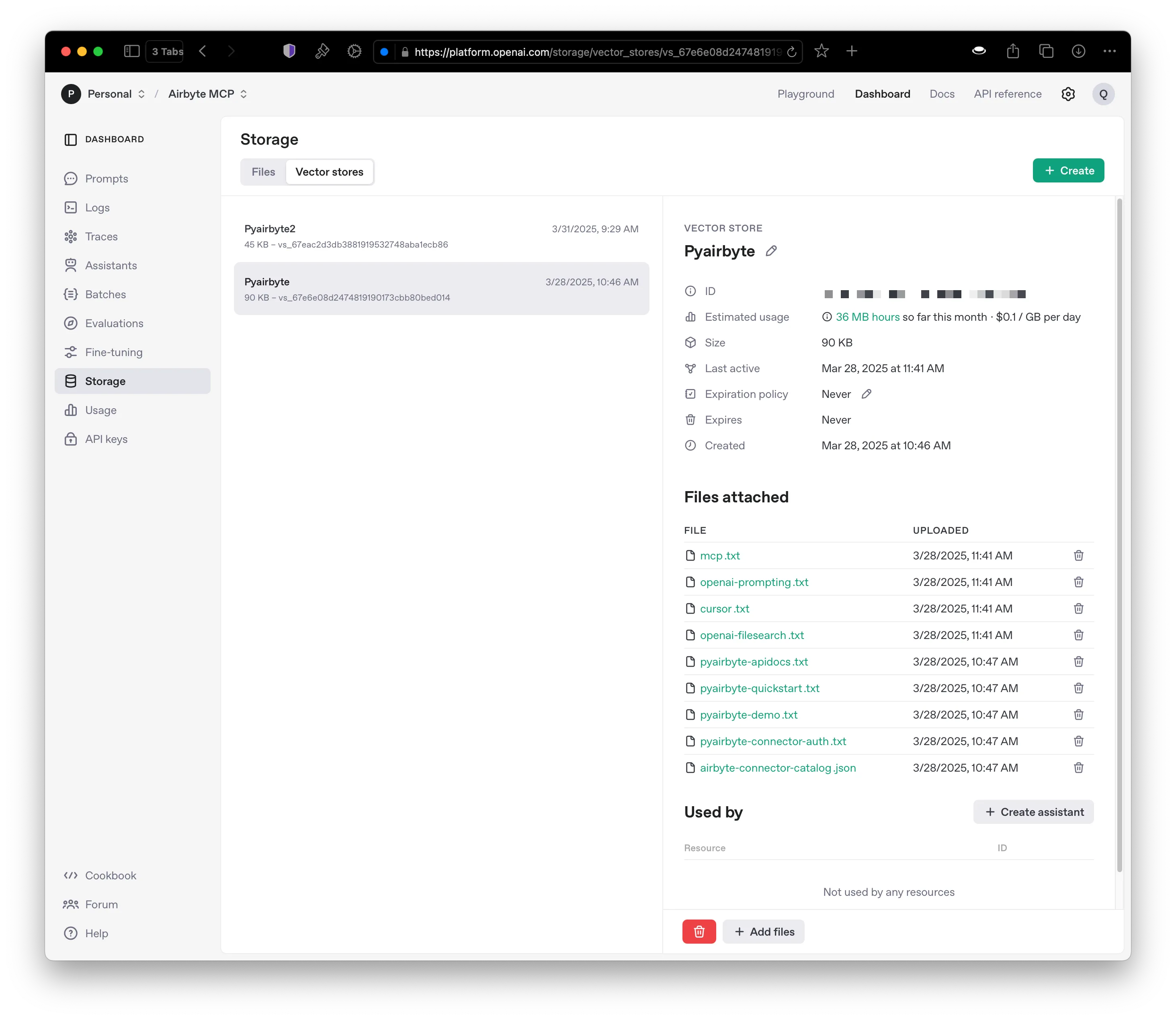Open Playground in top navigation
1176x1020 pixels.
click(x=805, y=94)
